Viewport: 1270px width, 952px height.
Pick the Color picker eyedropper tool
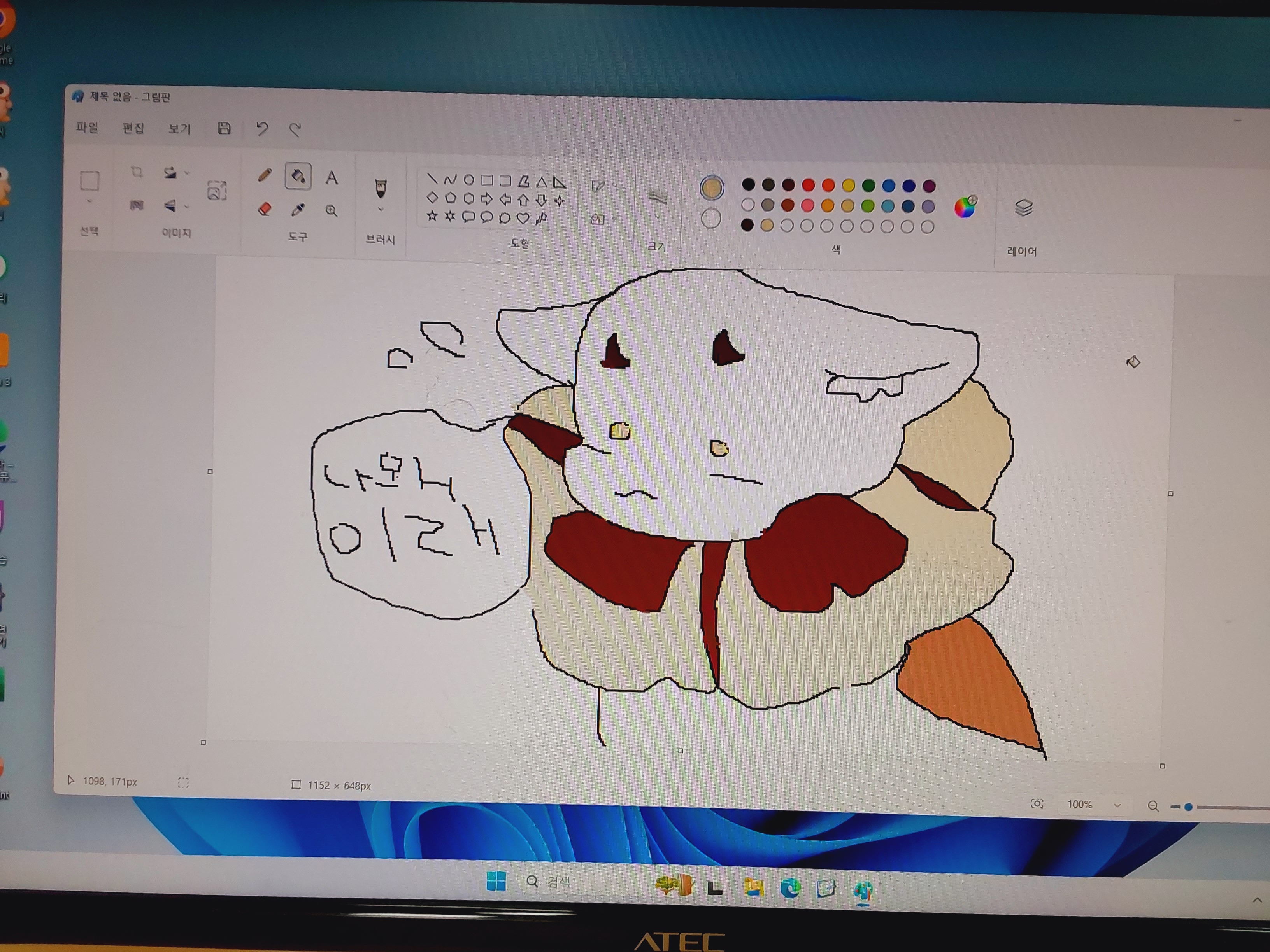298,210
